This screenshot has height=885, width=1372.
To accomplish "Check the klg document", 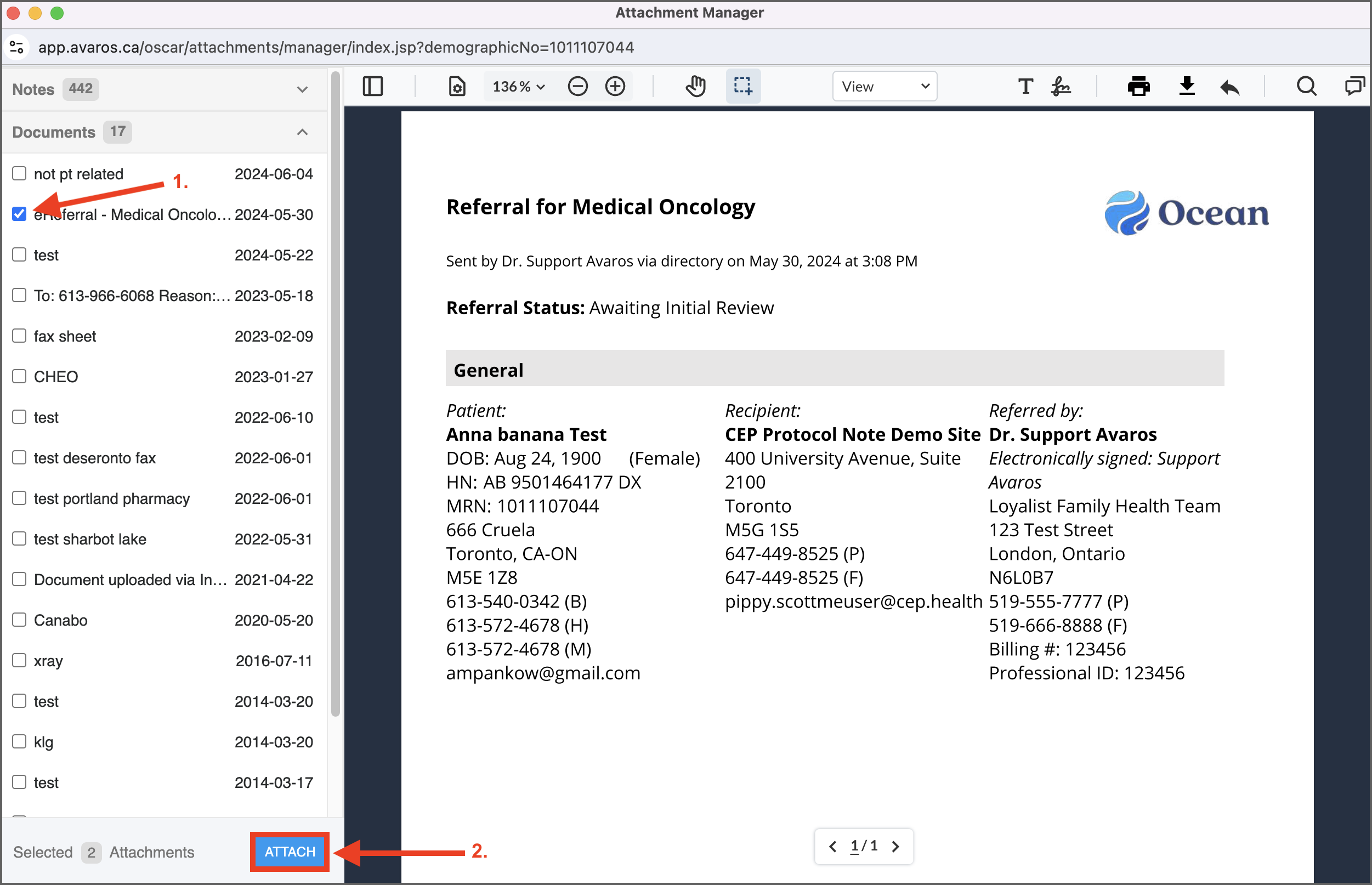I will pyautogui.click(x=20, y=741).
